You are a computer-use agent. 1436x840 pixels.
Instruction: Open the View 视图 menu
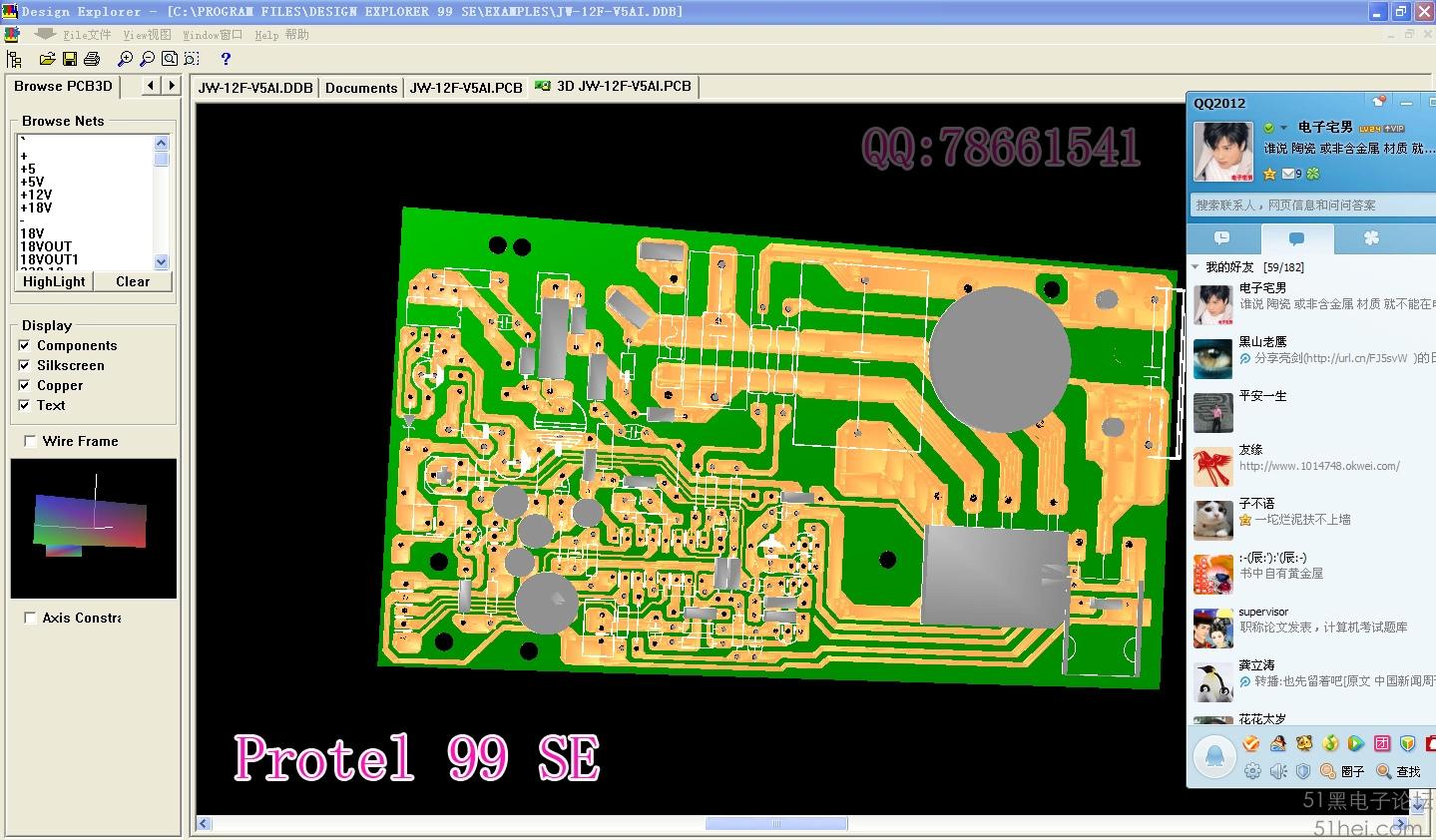[148, 35]
